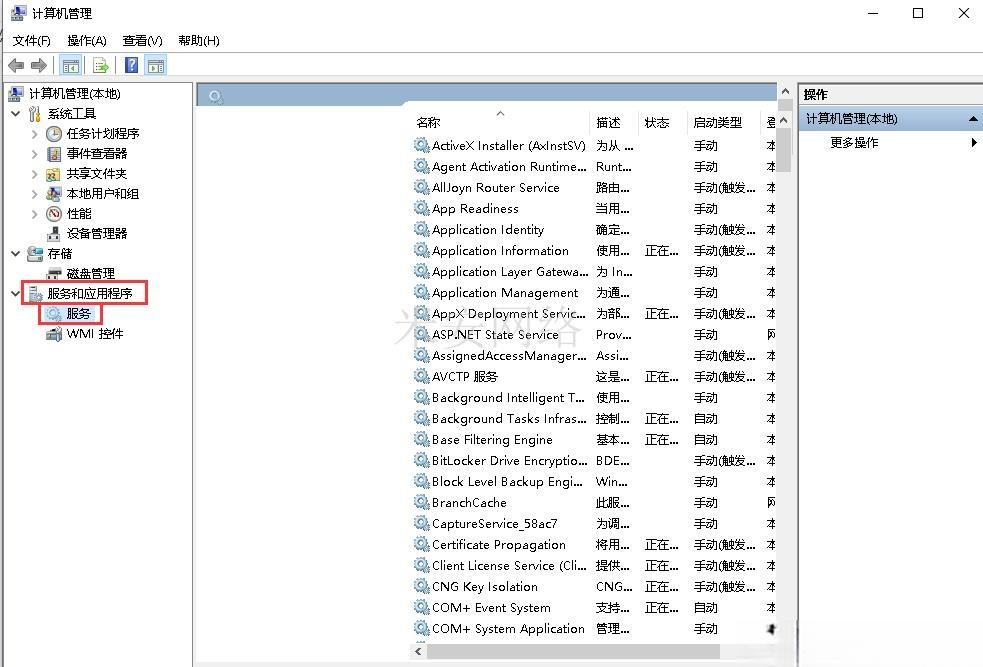Open 更多操作 submenu in actions pane
Viewport: 983px width, 667px height.
pyautogui.click(x=854, y=142)
